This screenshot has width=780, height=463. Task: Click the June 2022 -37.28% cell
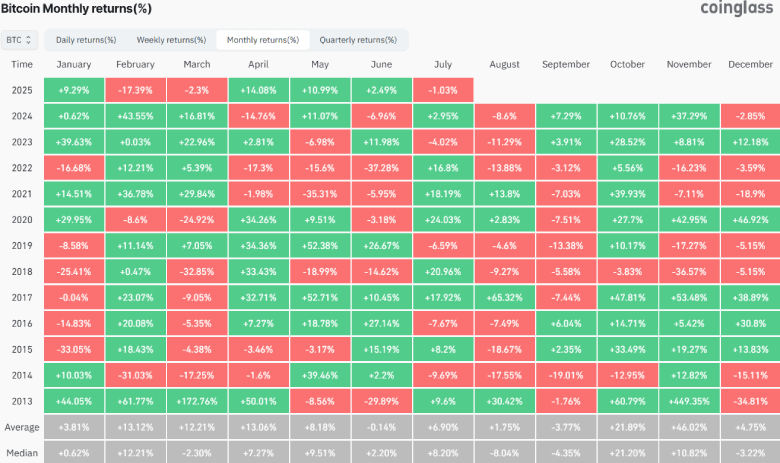coord(378,168)
